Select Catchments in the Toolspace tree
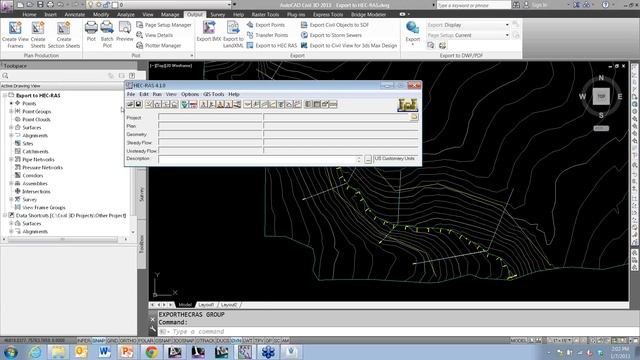The height and width of the screenshot is (360, 640). pos(35,151)
